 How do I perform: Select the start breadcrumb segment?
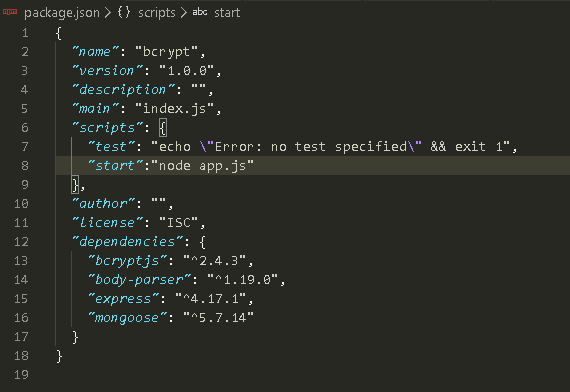pos(227,13)
